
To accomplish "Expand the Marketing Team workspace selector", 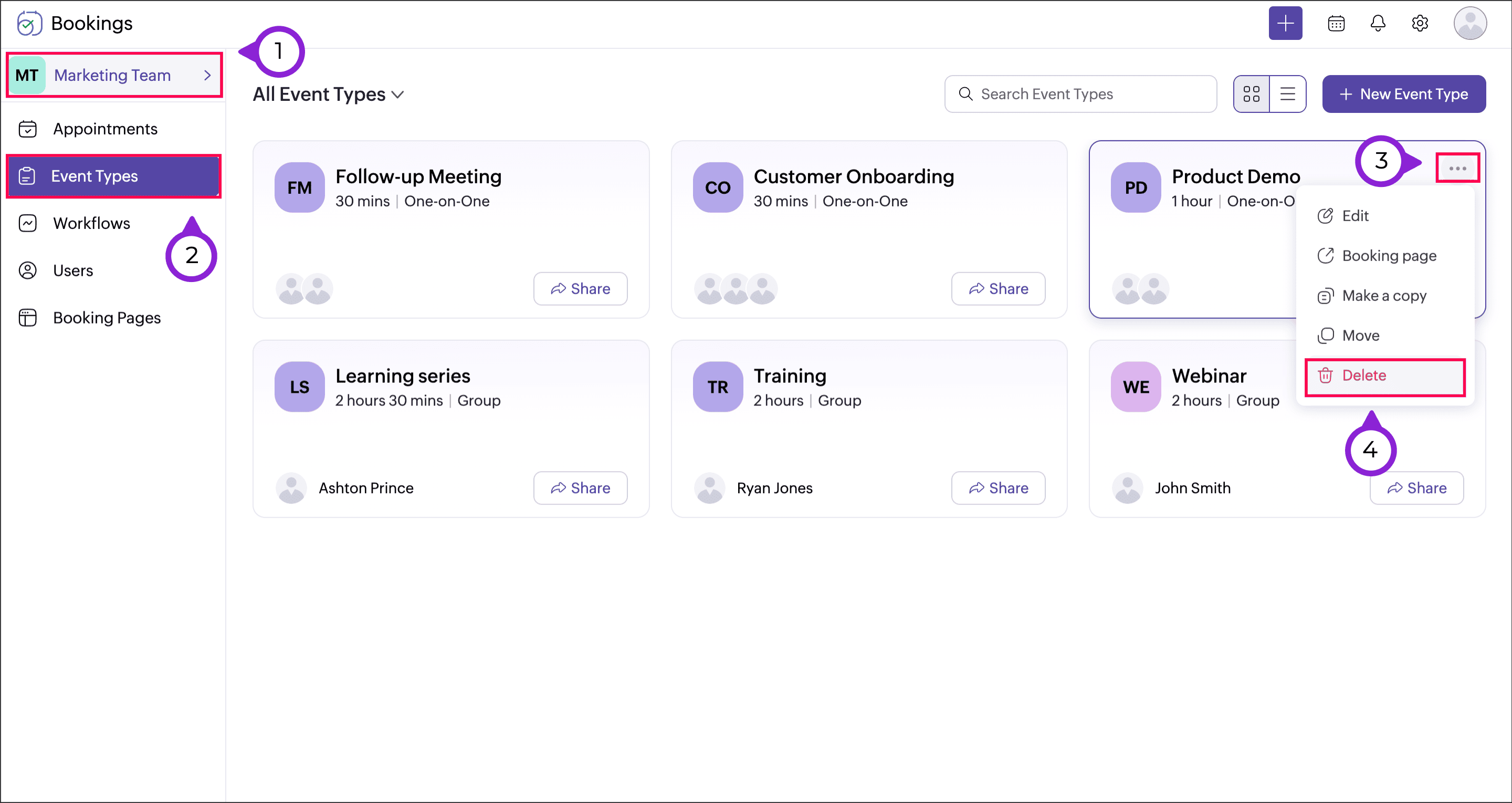I will (114, 75).
